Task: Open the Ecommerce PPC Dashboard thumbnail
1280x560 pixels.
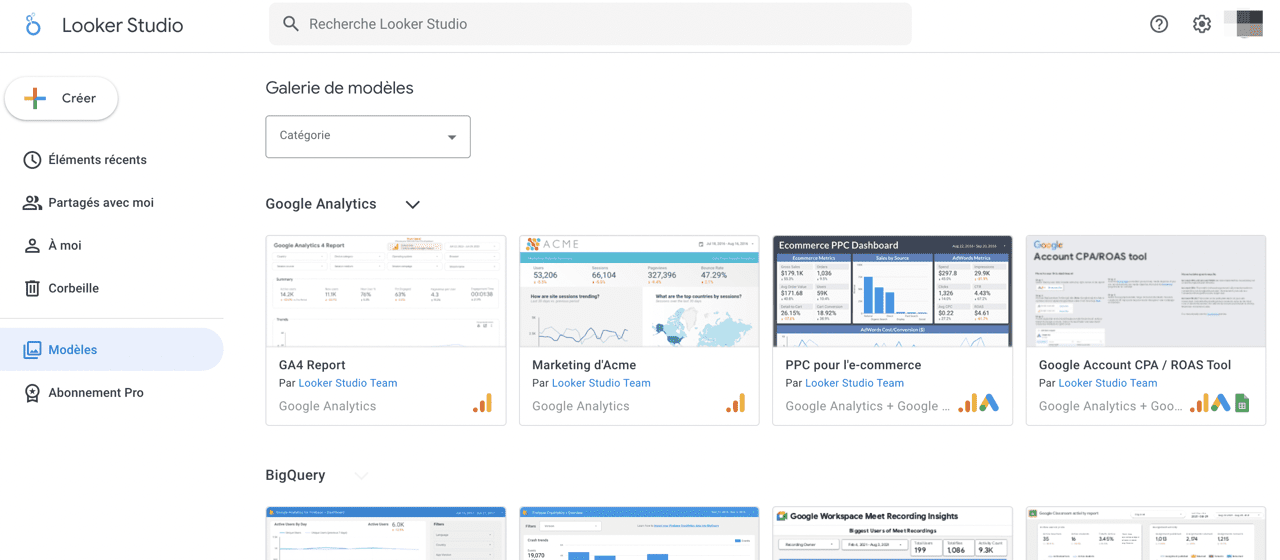Action: click(x=893, y=292)
